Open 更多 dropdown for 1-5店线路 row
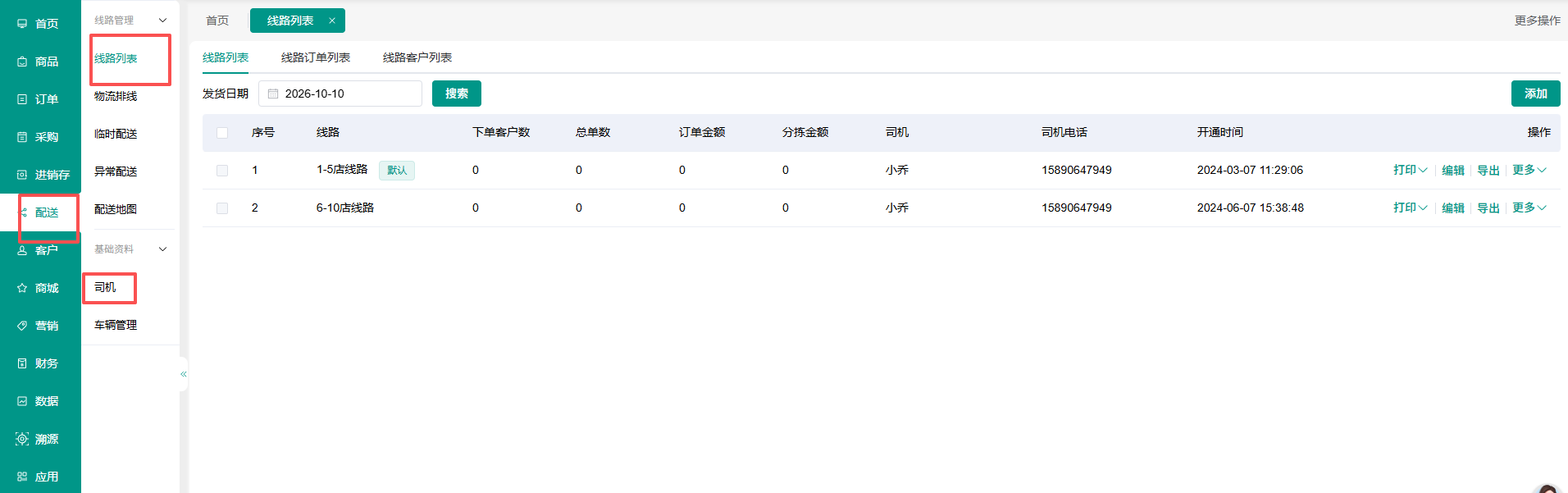 (x=1529, y=170)
